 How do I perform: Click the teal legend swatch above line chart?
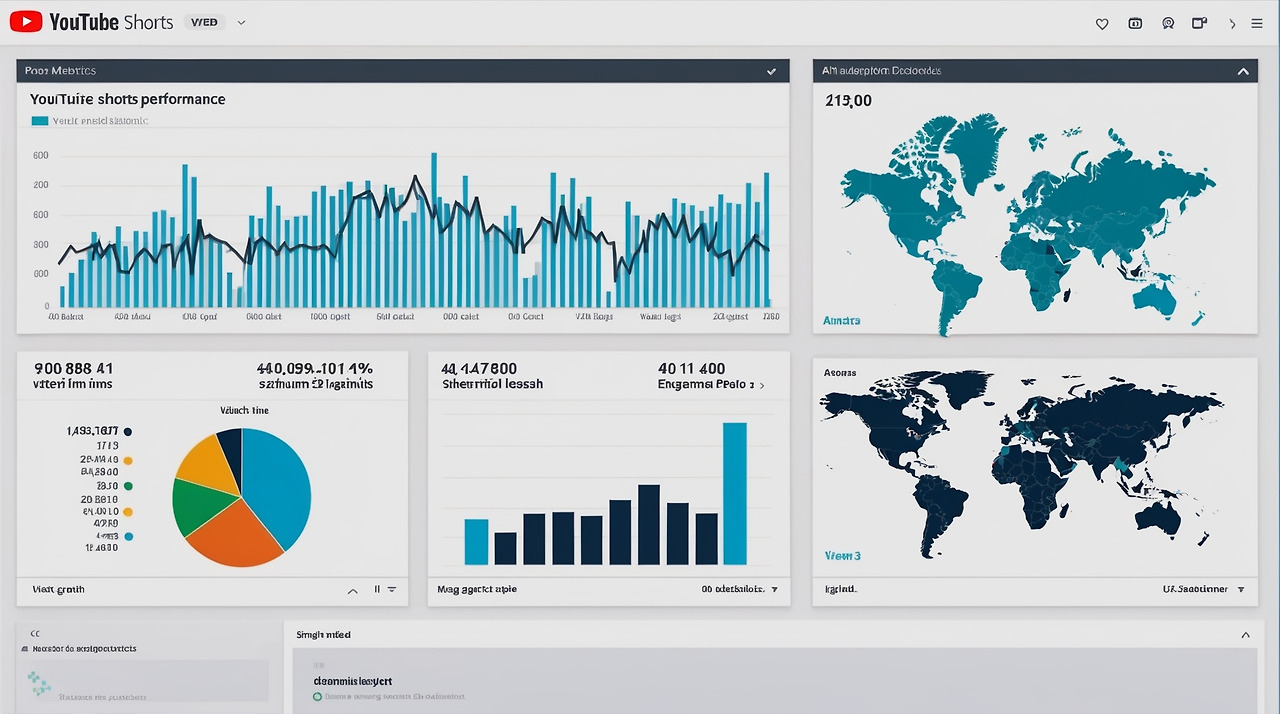(x=40, y=121)
